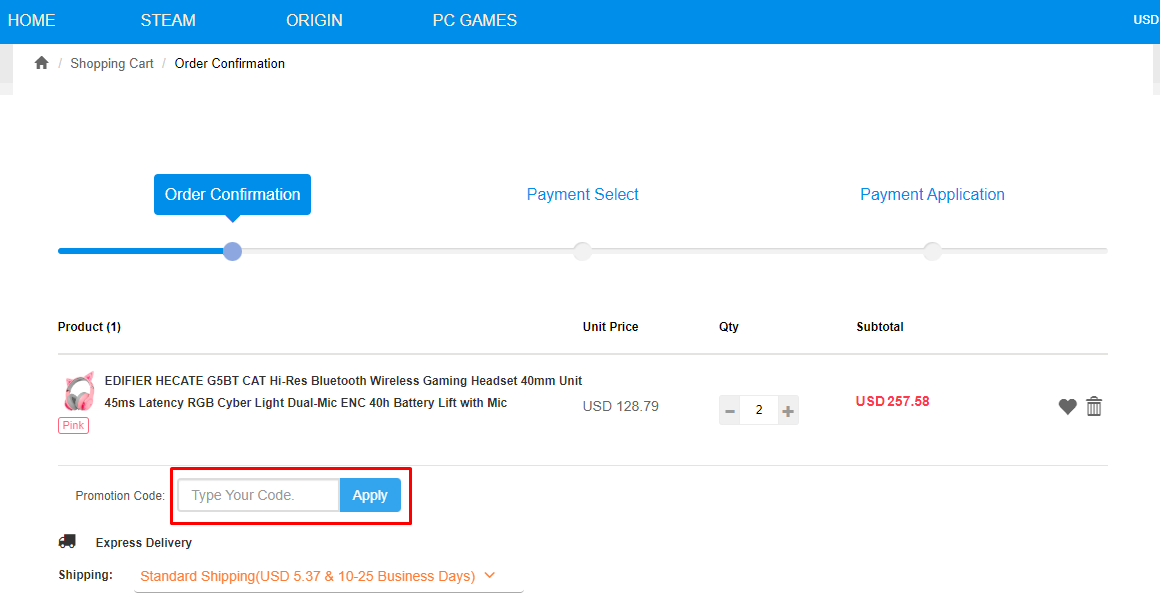Image resolution: width=1160 pixels, height=595 pixels.
Task: Click the USD 257.58 subtotal
Action: point(892,401)
